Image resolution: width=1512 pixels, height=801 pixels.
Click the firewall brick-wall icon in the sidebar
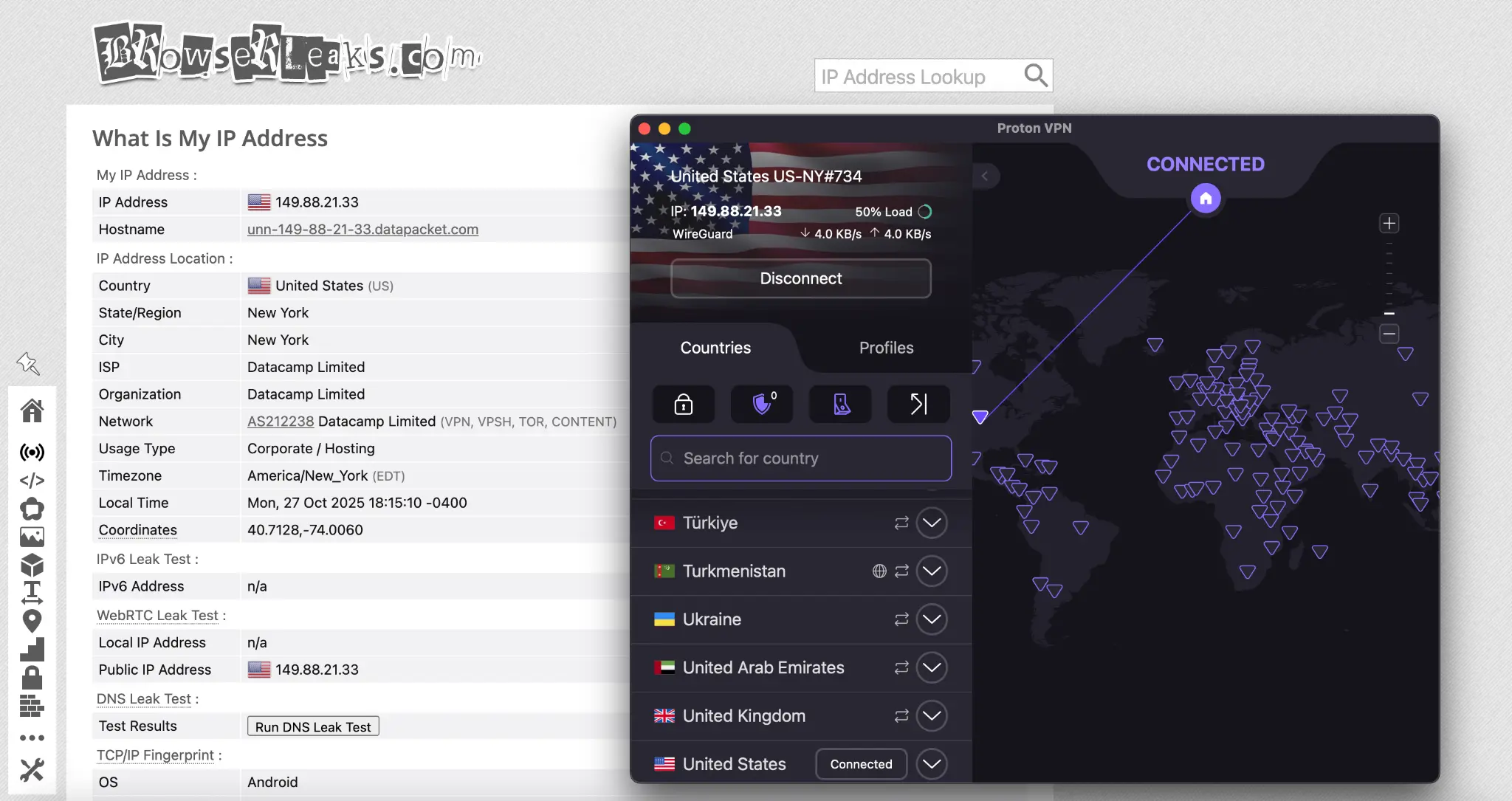[32, 707]
